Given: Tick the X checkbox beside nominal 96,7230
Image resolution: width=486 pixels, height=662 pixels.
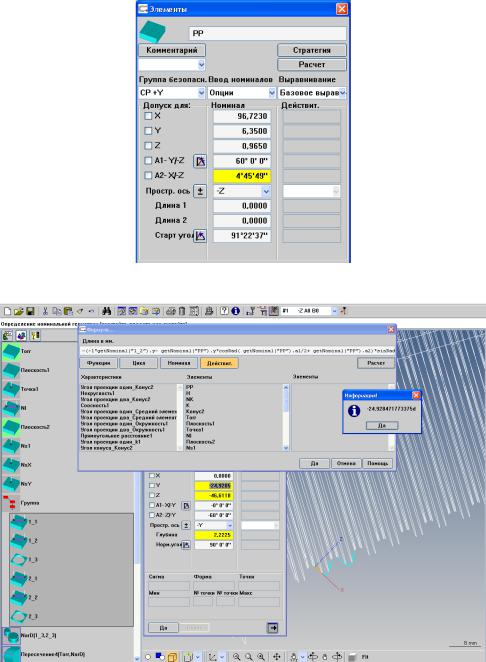Looking at the screenshot, I should pos(148,116).
